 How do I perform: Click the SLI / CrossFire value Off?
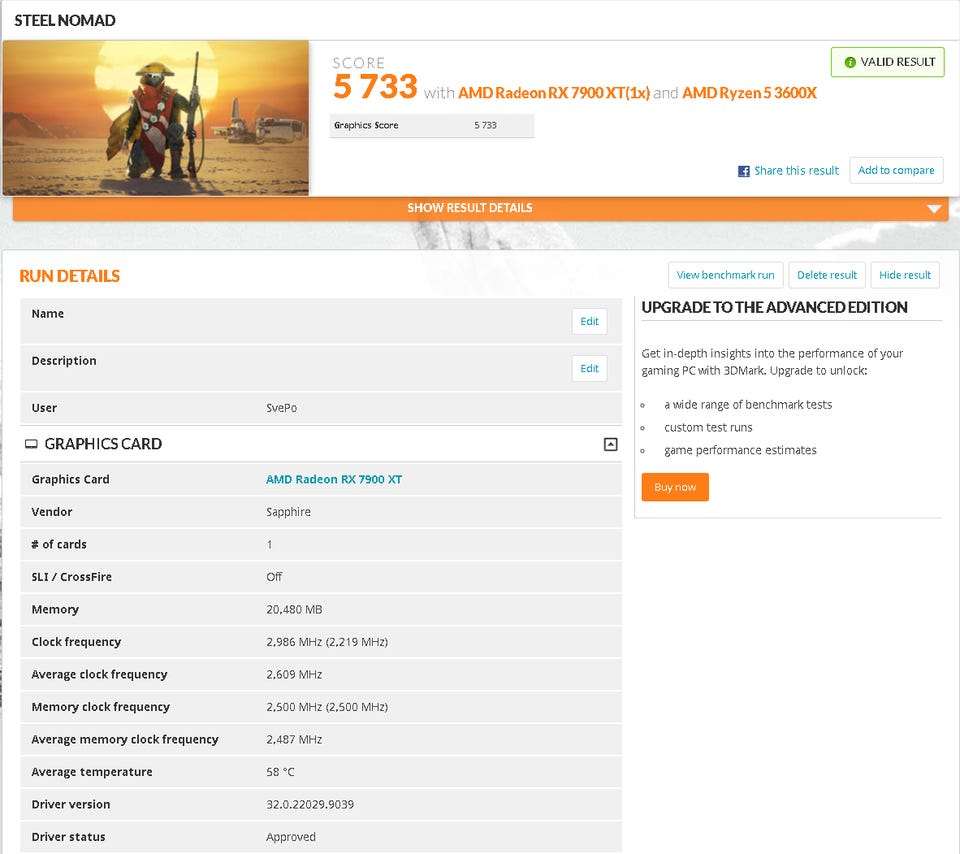point(274,577)
